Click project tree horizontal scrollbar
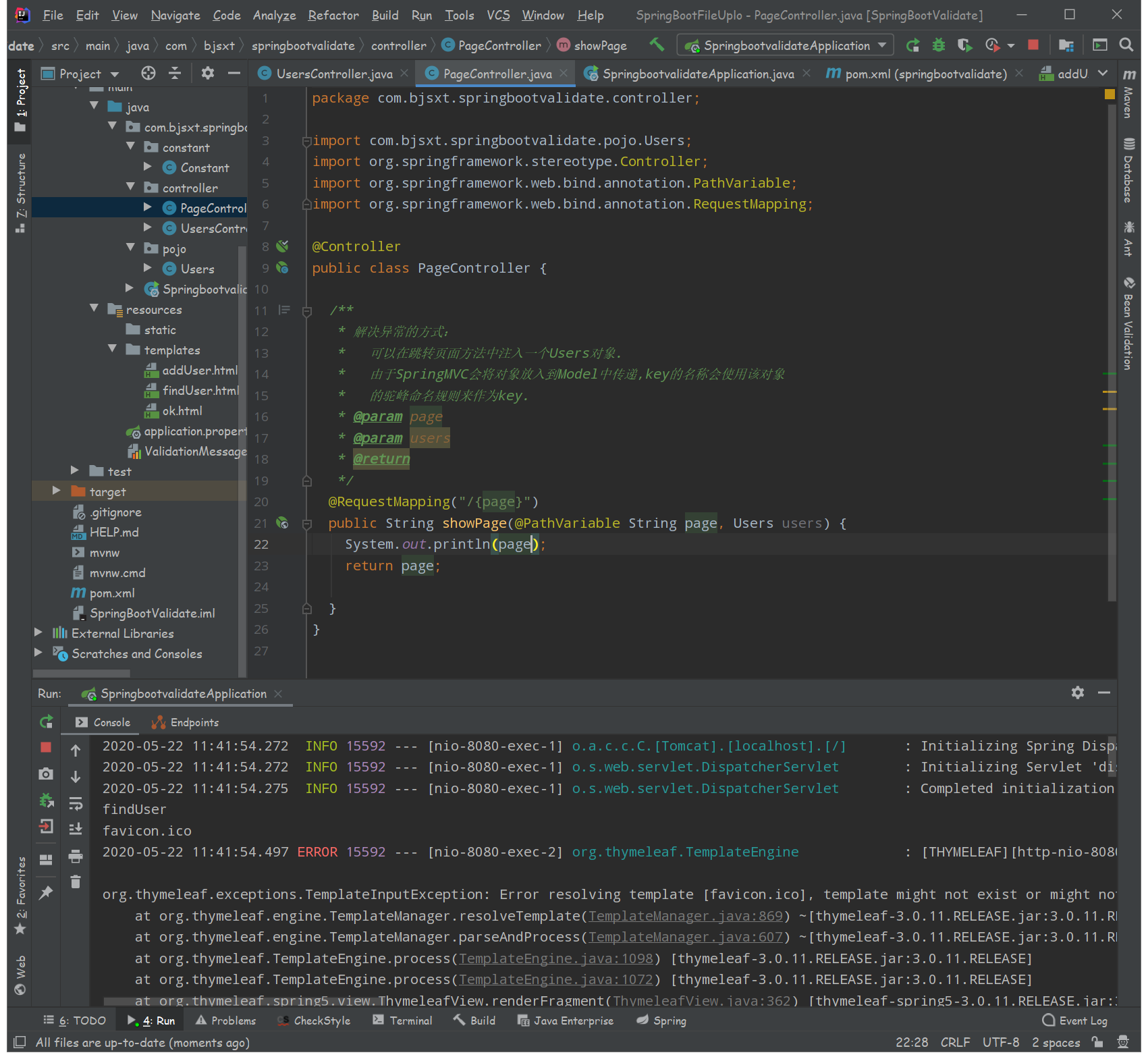1148x1059 pixels. 82,673
